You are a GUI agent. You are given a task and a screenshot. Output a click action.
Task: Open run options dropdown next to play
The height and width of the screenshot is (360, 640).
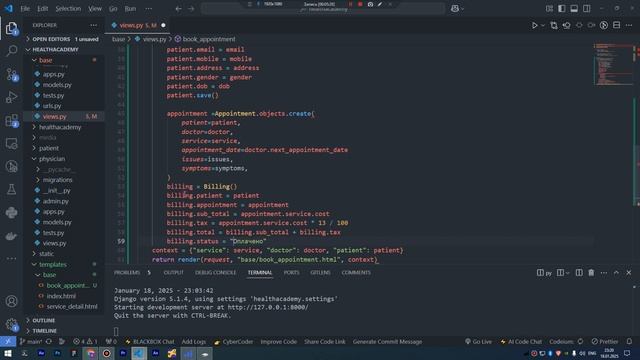click(x=543, y=25)
